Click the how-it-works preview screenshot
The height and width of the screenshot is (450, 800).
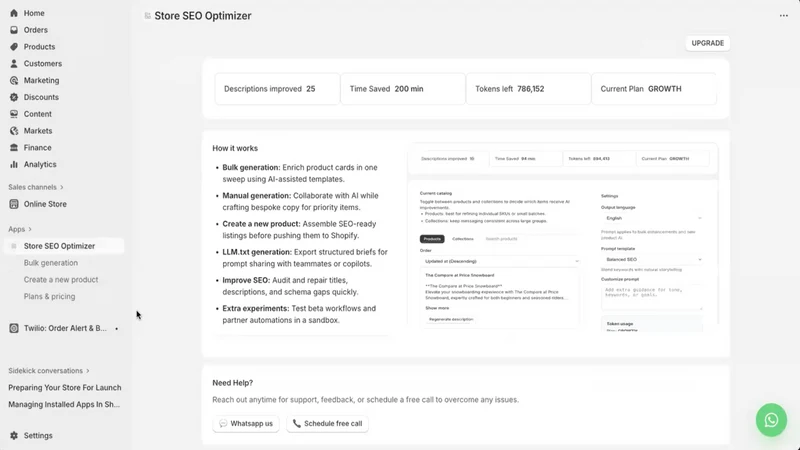coord(563,237)
